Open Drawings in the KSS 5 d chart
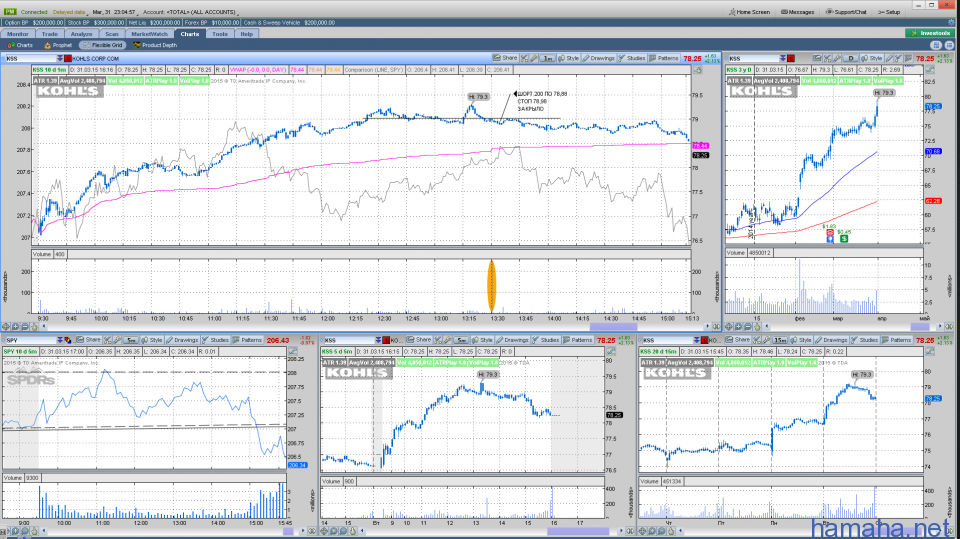Screen dimensions: 960x539 coord(512,340)
